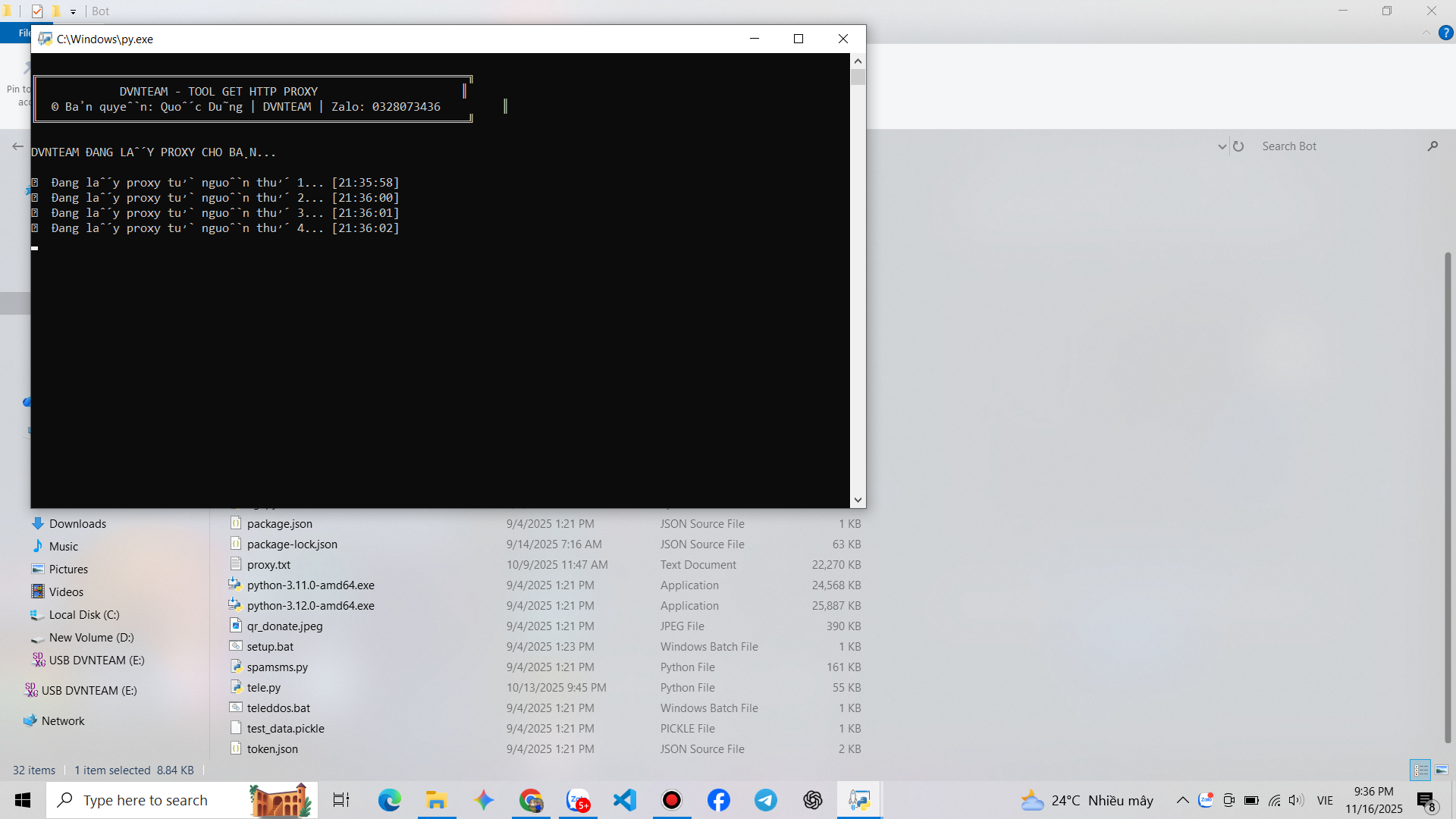This screenshot has width=1456, height=819.
Task: Open the Windows Start menu
Action: 23,800
